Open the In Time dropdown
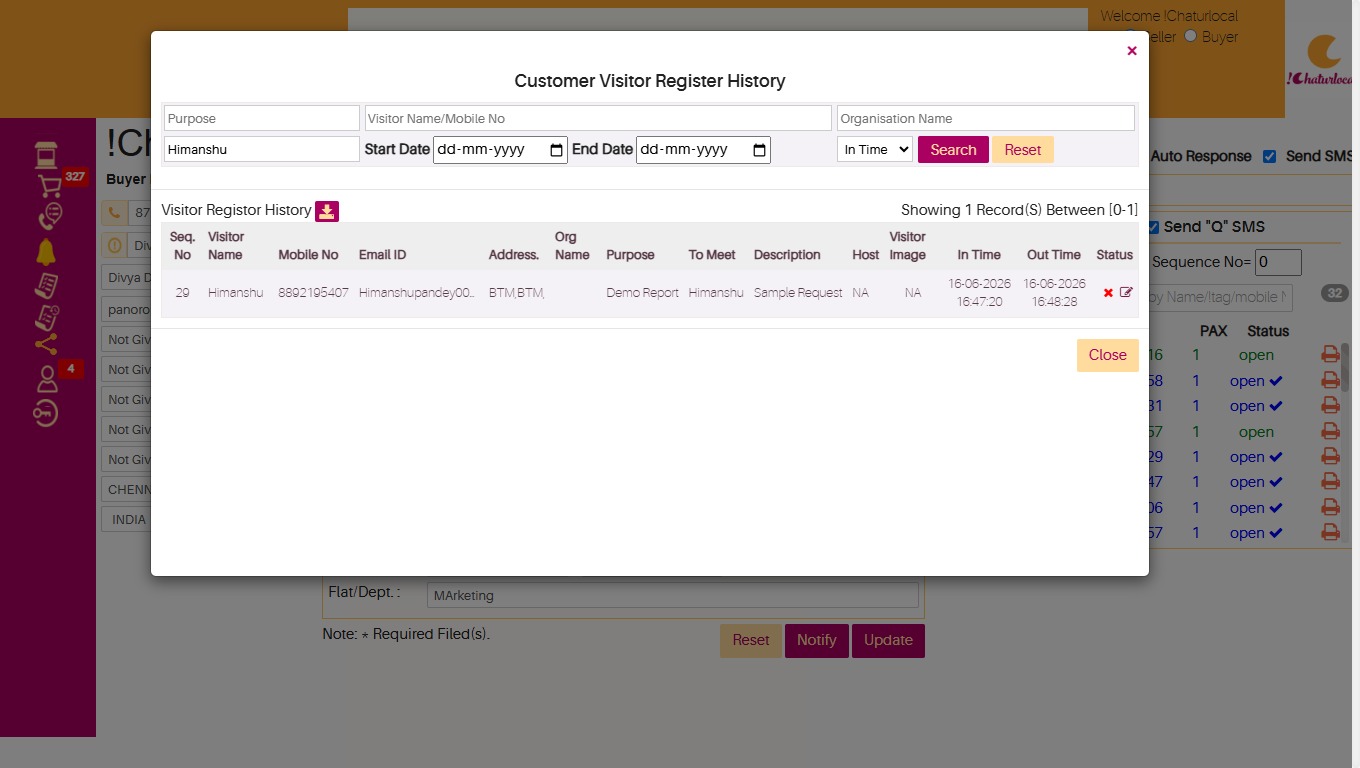The width and height of the screenshot is (1360, 768). click(x=875, y=150)
